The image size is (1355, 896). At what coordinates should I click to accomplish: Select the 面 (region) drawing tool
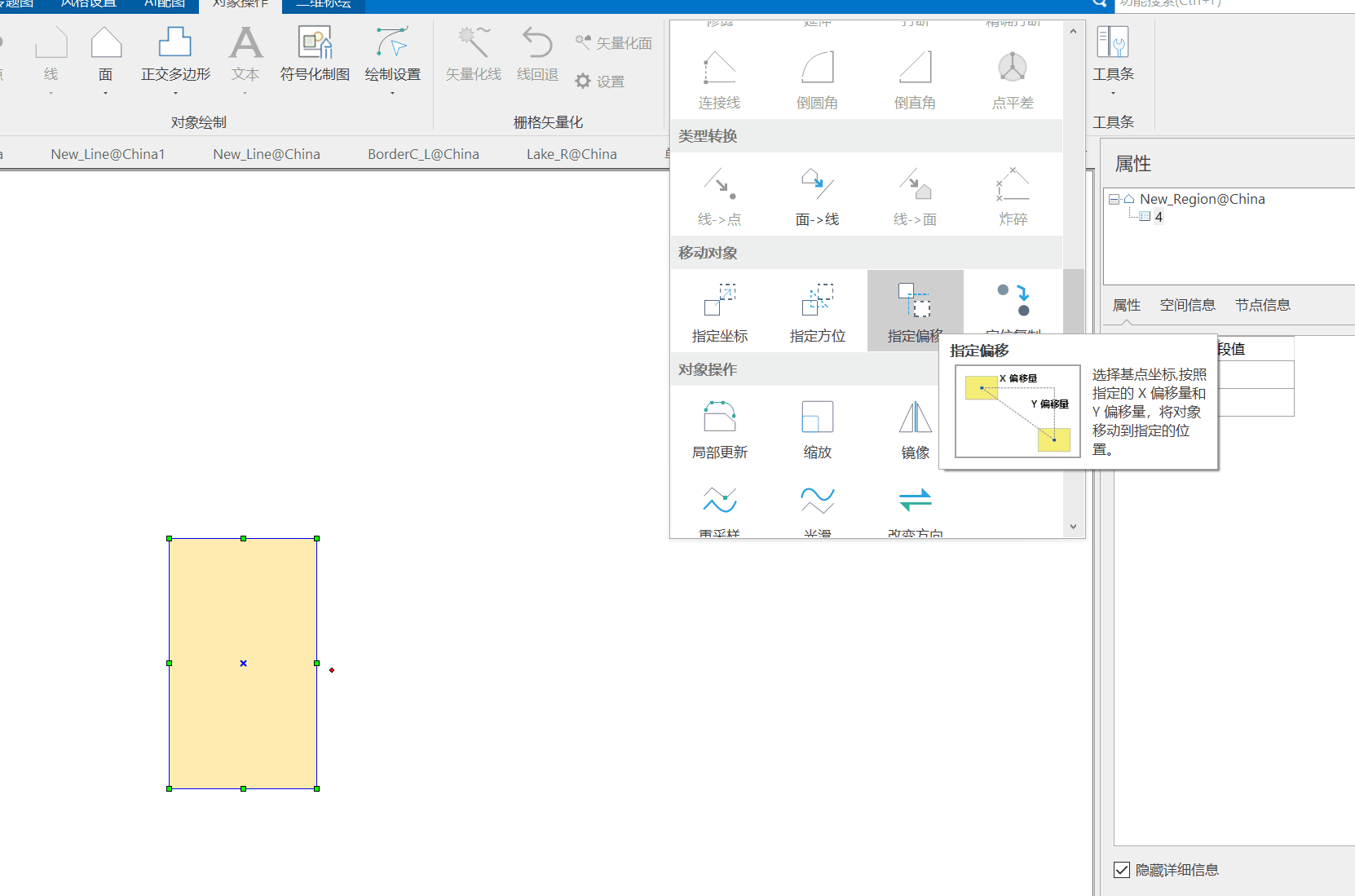coord(106,52)
